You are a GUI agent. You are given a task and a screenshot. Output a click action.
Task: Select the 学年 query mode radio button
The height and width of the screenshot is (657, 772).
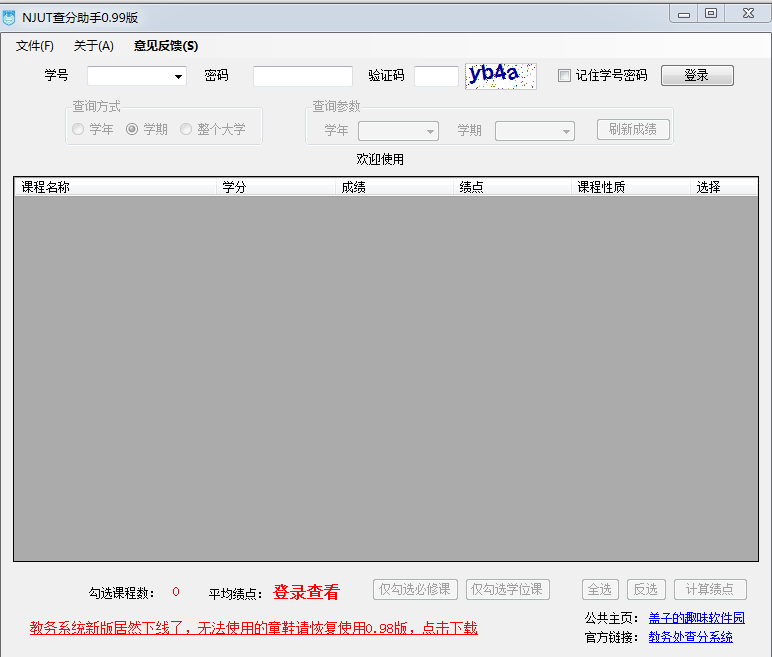78,129
